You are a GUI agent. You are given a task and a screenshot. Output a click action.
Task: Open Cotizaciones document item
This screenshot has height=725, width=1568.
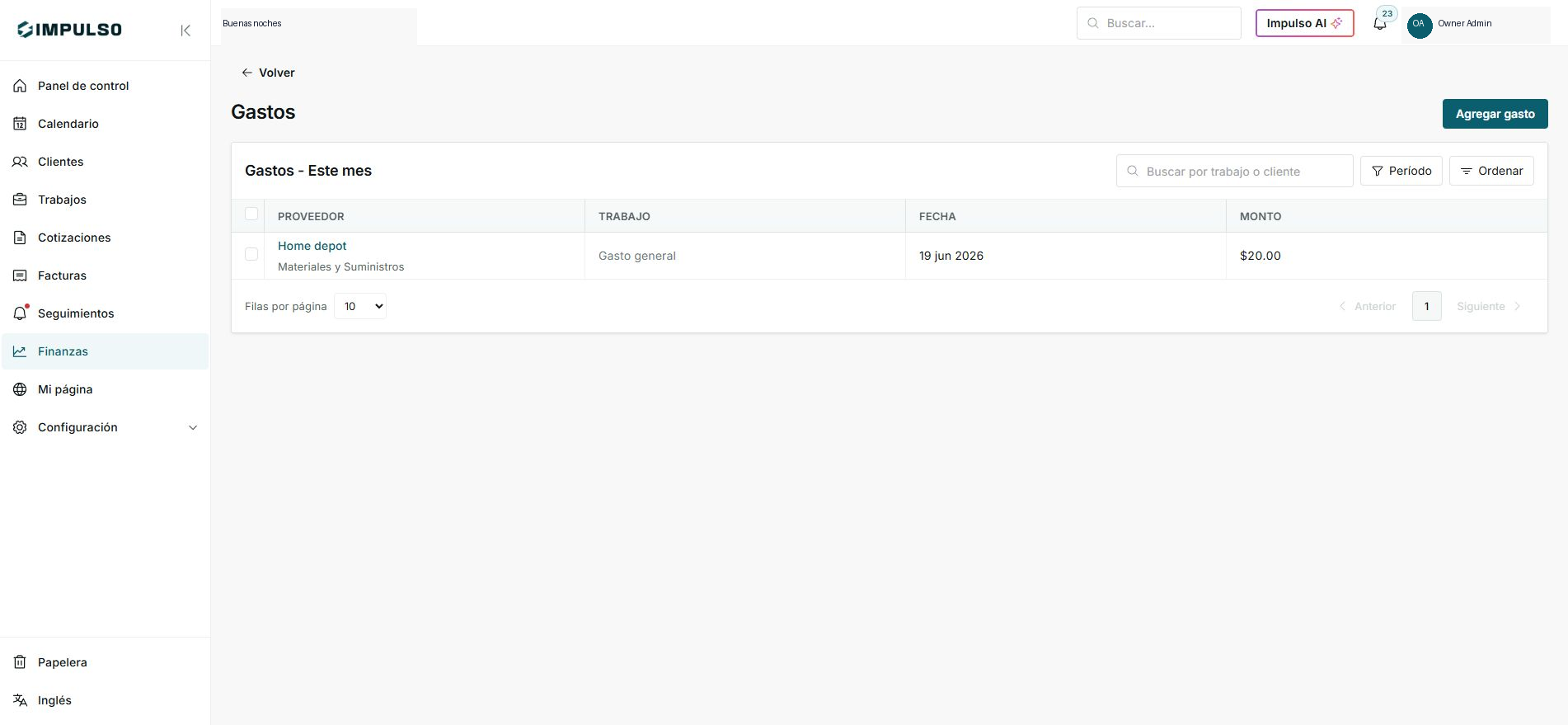pos(105,238)
